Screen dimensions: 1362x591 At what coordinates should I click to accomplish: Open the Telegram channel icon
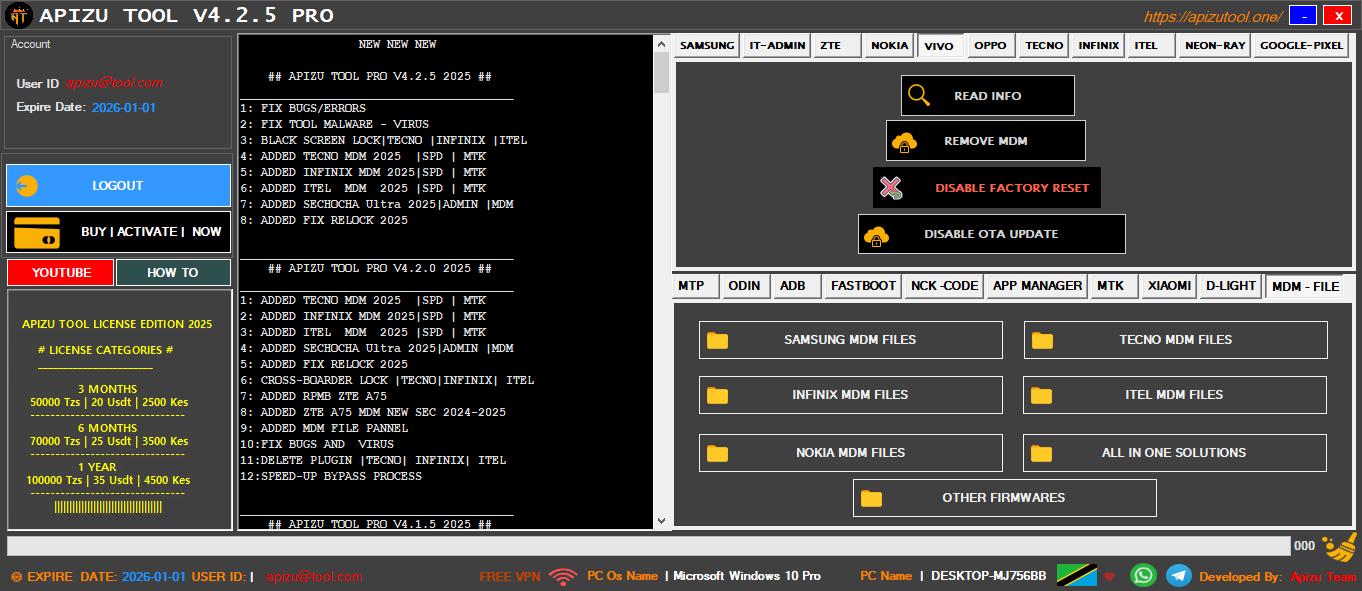tap(1179, 575)
